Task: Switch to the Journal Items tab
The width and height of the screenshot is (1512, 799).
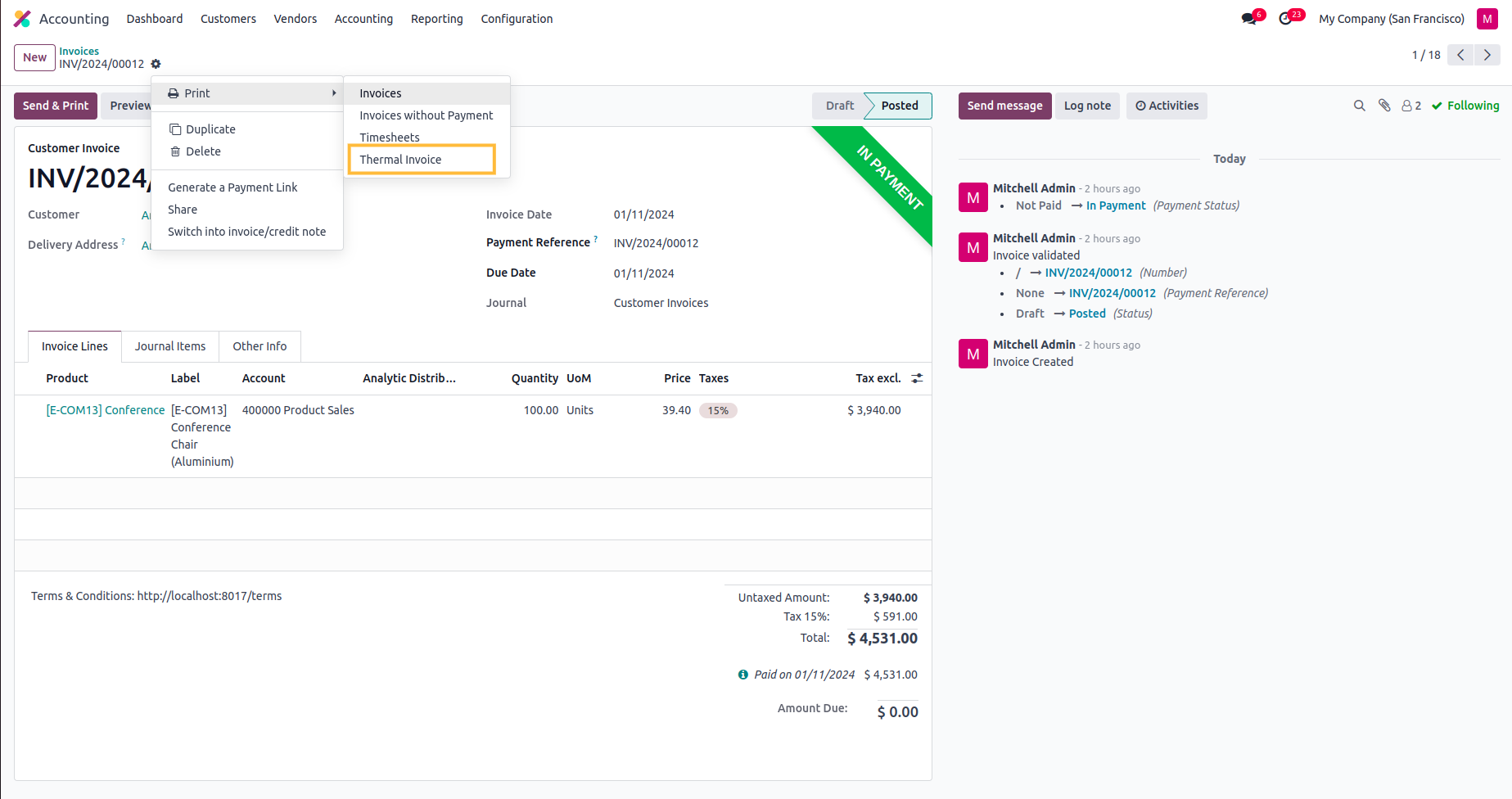Action: coord(170,346)
